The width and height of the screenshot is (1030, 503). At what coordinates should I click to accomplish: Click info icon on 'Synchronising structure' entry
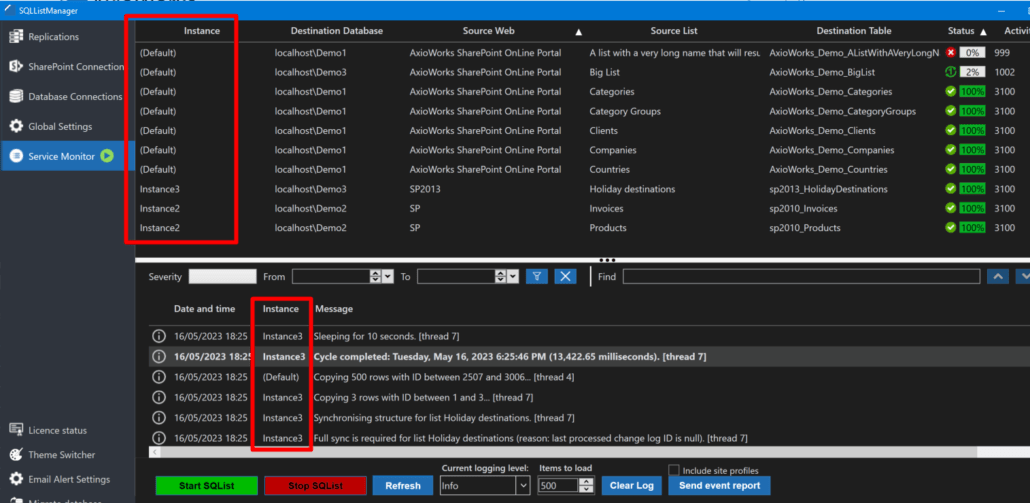tap(158, 418)
